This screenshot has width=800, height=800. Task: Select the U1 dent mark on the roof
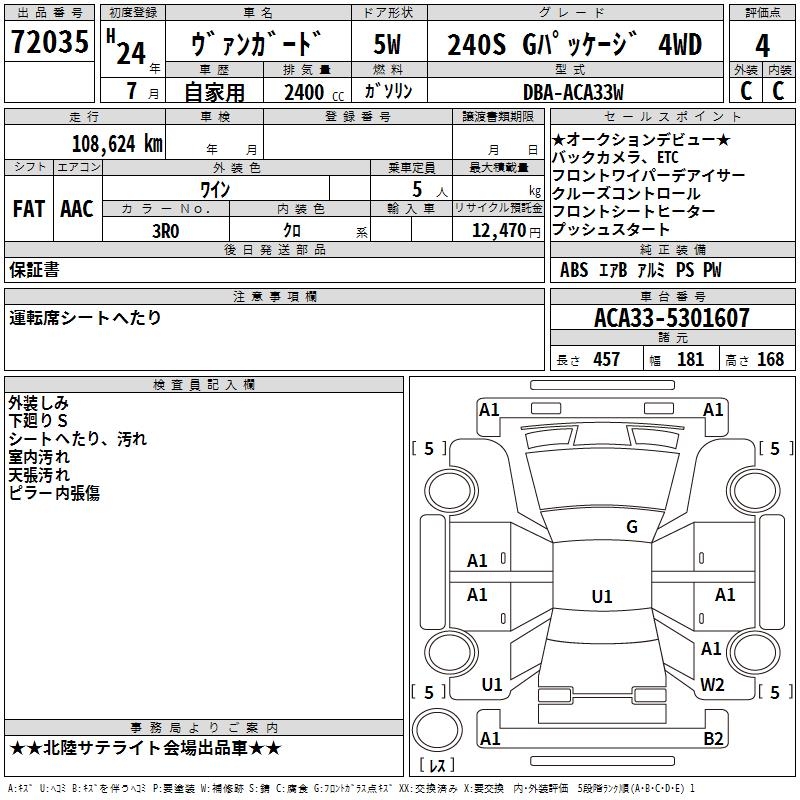pyautogui.click(x=602, y=596)
